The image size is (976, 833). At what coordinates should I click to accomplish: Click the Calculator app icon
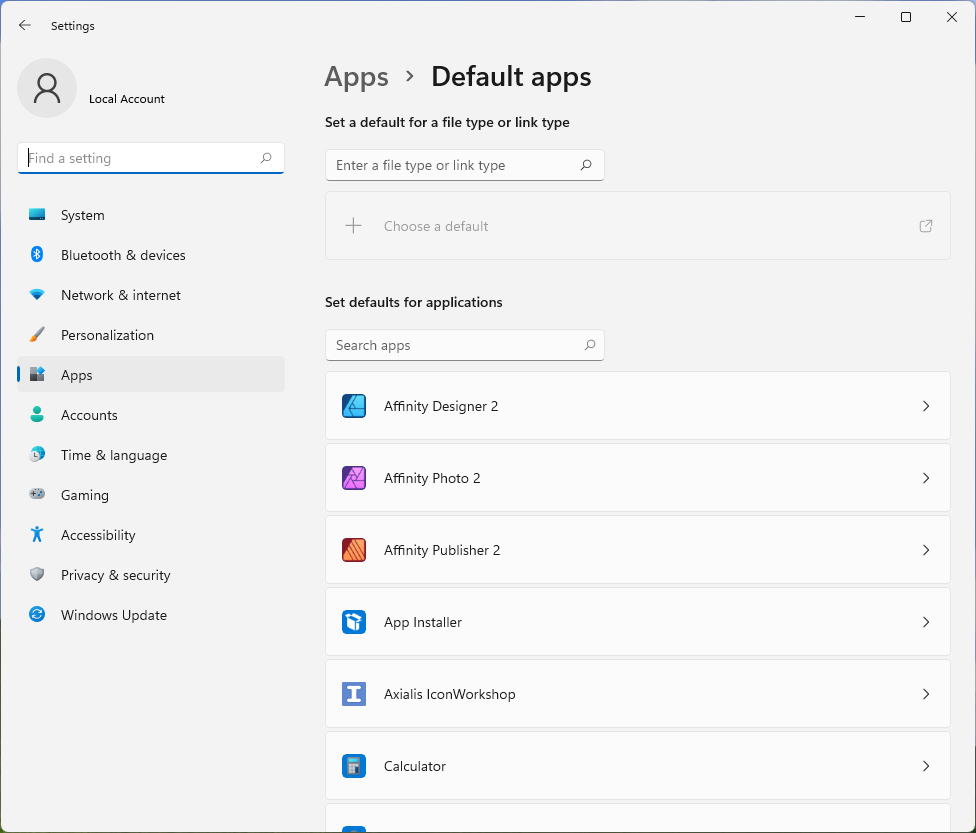click(x=354, y=766)
